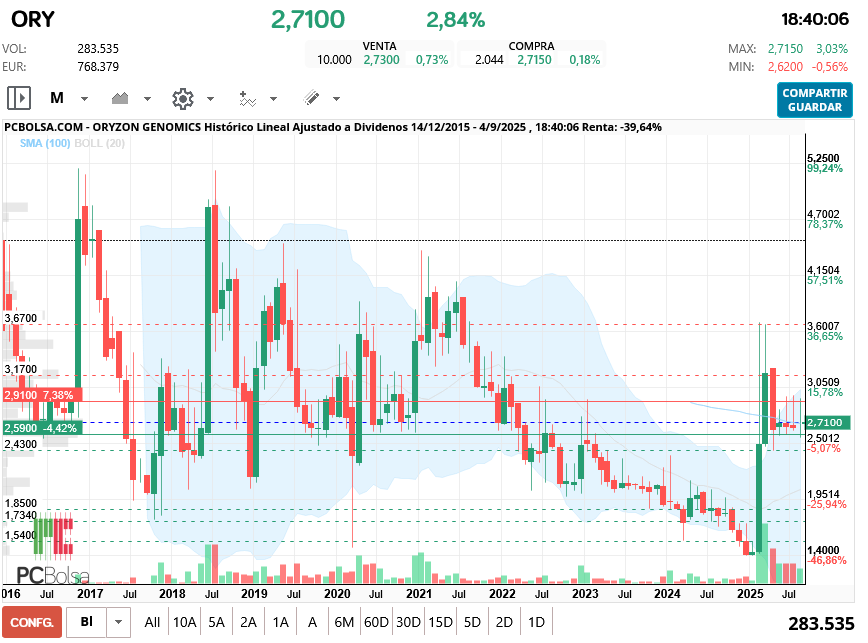This screenshot has height=643, width=868.
Task: Click the green 2,5900 -4,42% price marker
Action: pos(42,428)
